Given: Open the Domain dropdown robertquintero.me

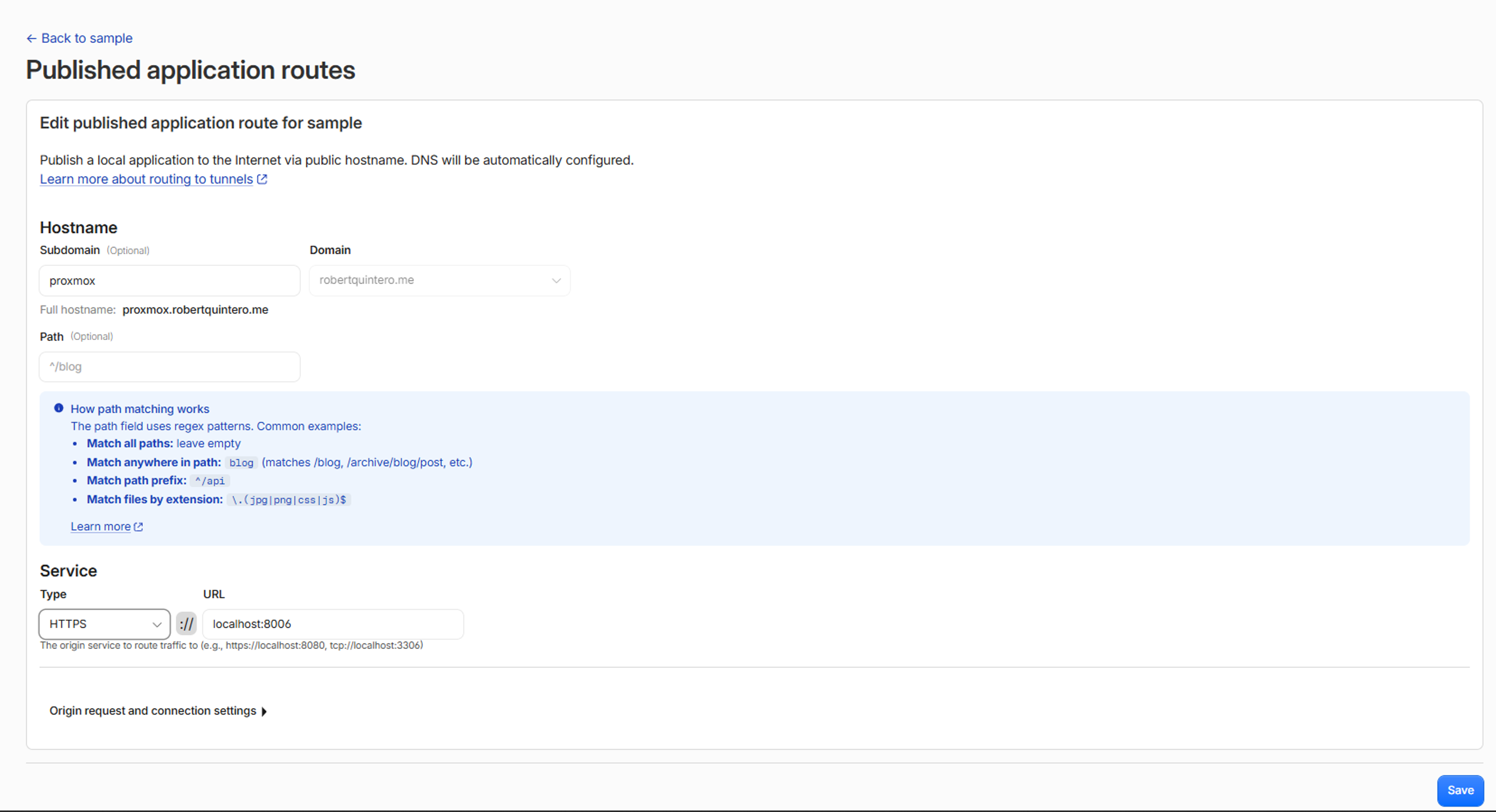Looking at the screenshot, I should (439, 280).
